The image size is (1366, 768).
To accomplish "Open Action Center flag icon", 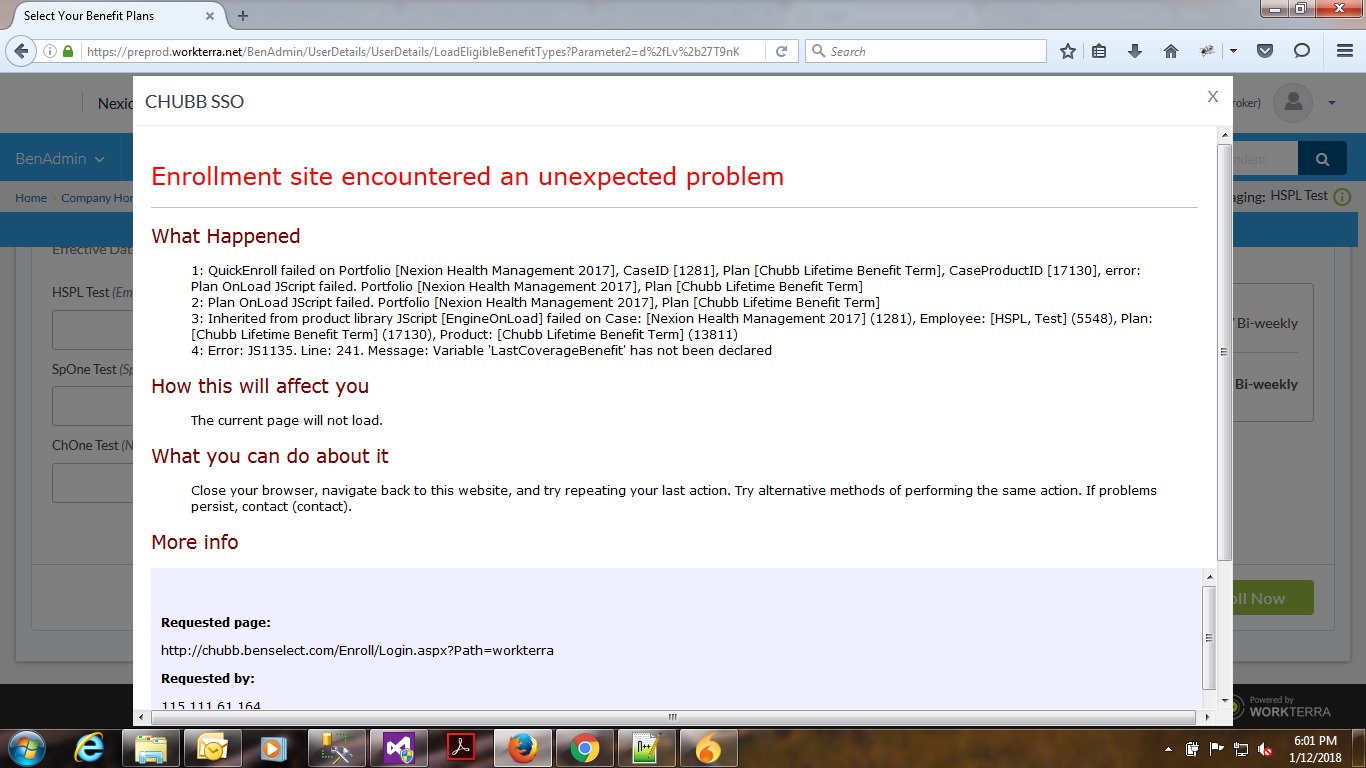I will (1217, 749).
